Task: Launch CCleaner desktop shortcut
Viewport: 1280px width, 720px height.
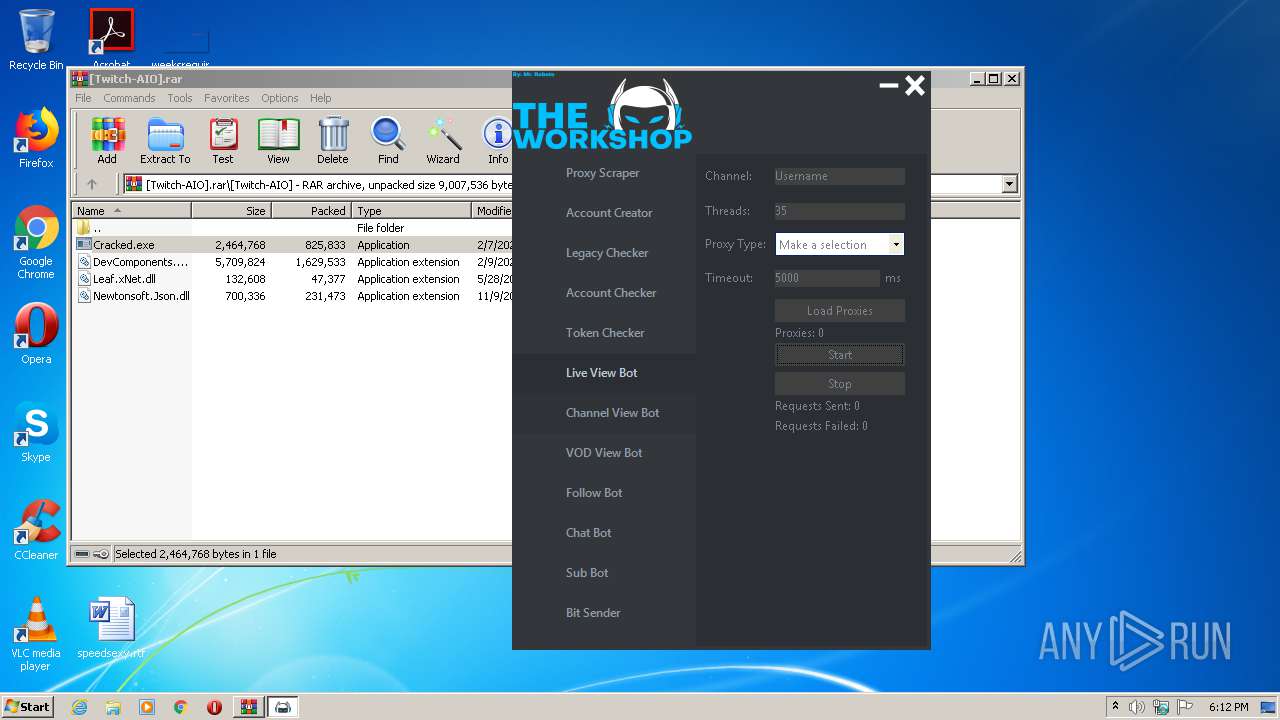Action: (36, 530)
